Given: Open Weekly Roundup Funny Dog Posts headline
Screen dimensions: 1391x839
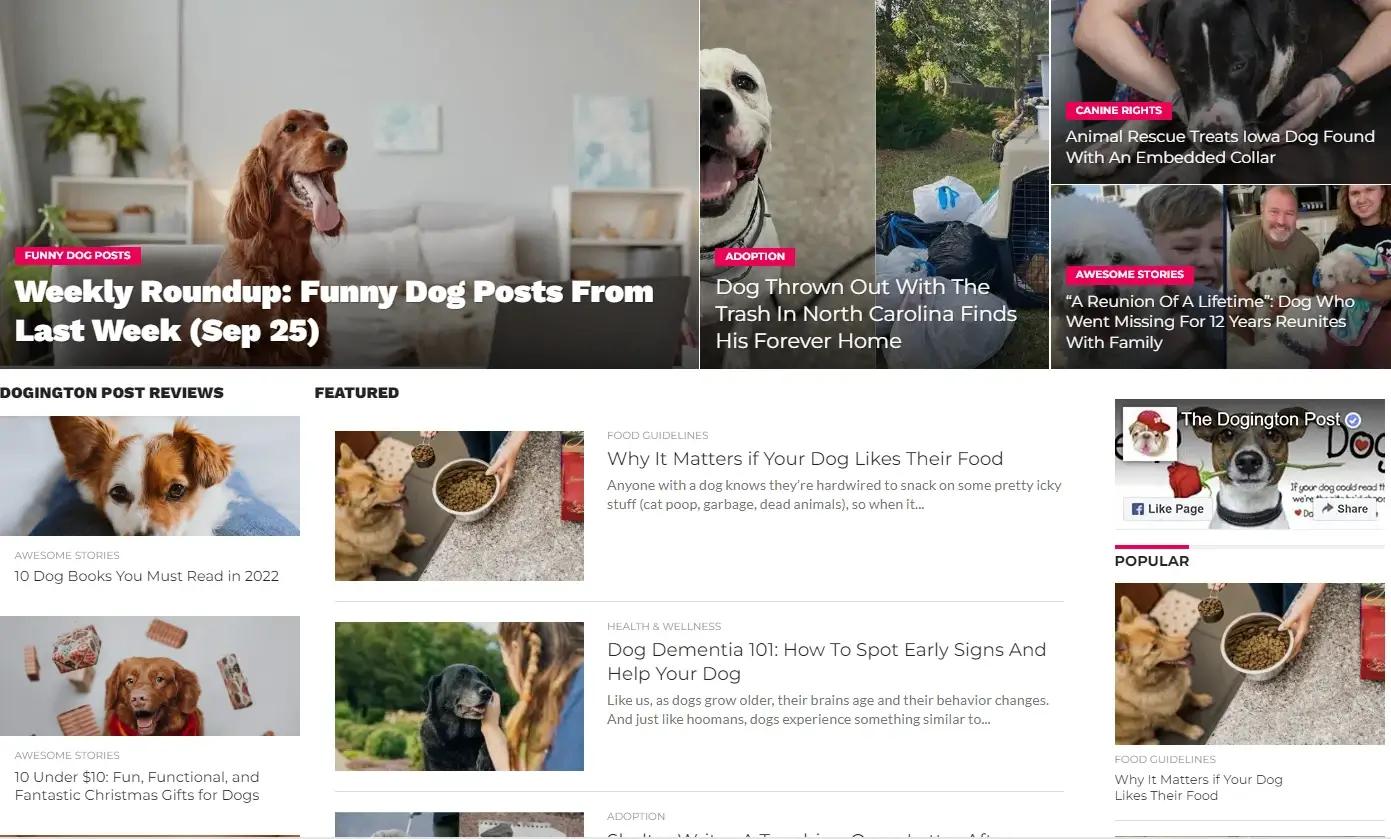Looking at the screenshot, I should coord(334,310).
